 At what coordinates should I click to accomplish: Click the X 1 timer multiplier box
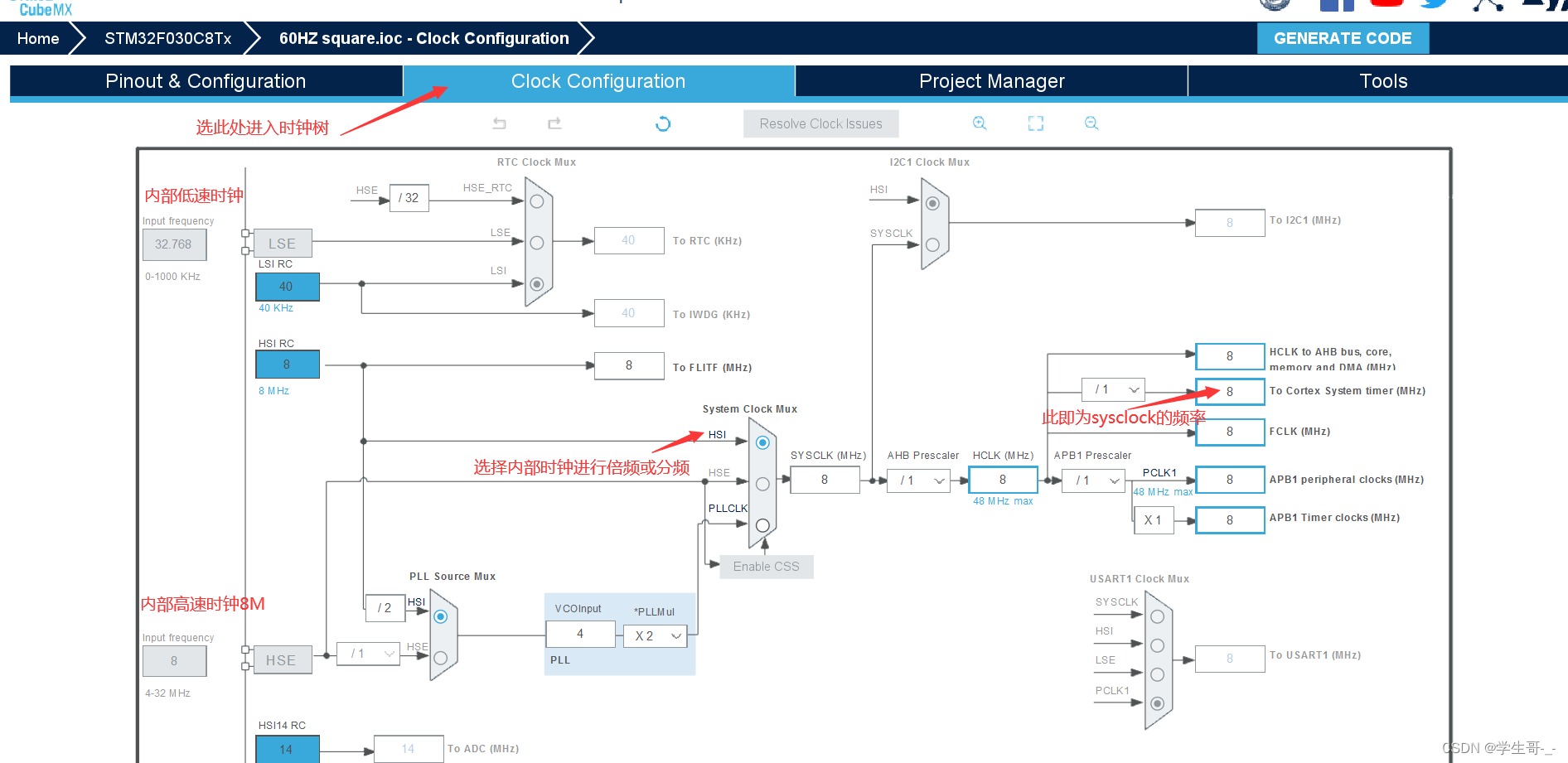pos(1154,520)
